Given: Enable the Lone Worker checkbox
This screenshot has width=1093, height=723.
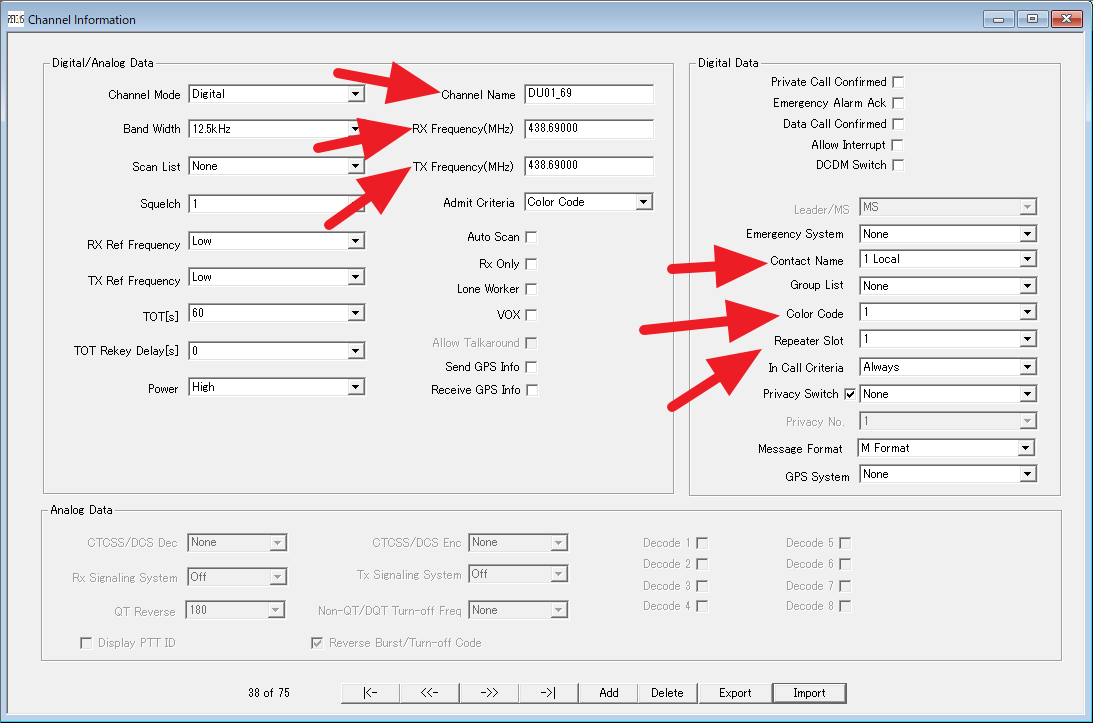Looking at the screenshot, I should tap(531, 289).
